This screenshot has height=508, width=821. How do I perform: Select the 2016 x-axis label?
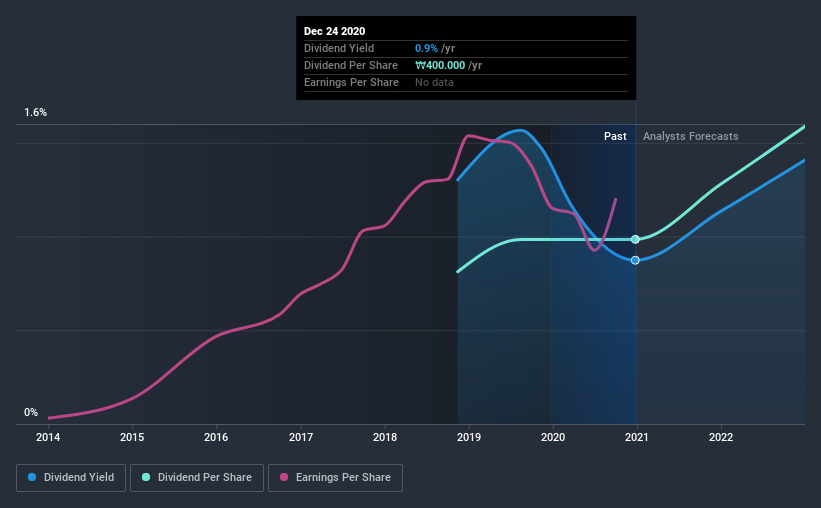[216, 437]
